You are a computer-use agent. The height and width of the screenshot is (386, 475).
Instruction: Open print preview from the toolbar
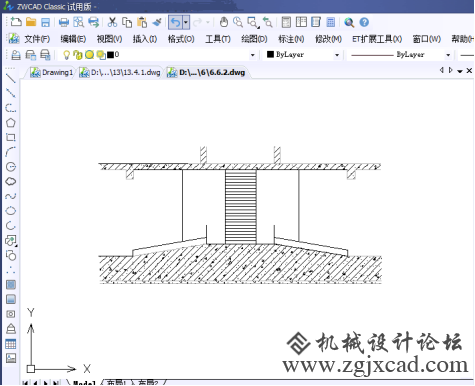(79, 22)
